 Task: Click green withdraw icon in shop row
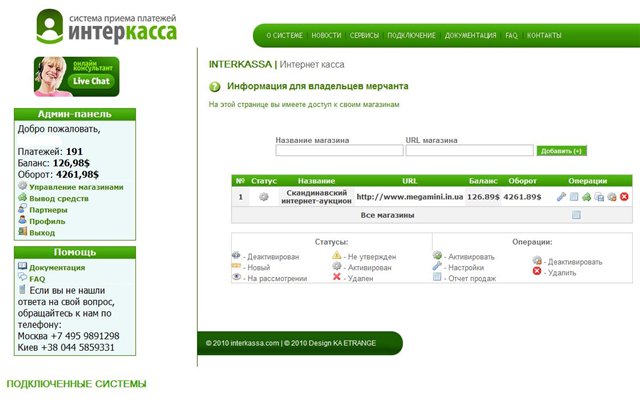point(587,197)
